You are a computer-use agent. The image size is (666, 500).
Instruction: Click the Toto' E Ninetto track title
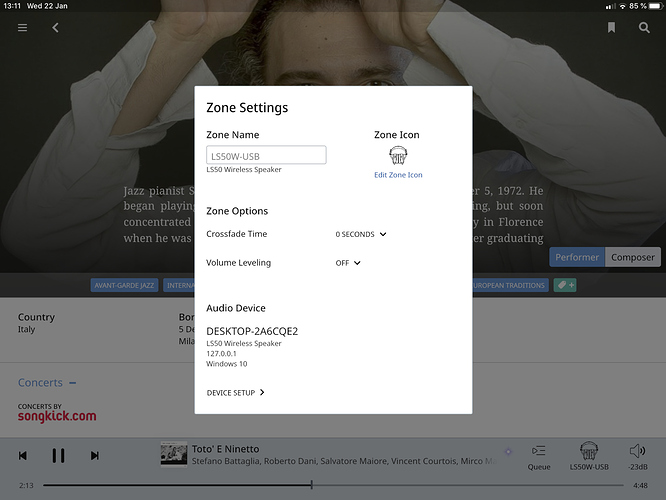[225, 449]
